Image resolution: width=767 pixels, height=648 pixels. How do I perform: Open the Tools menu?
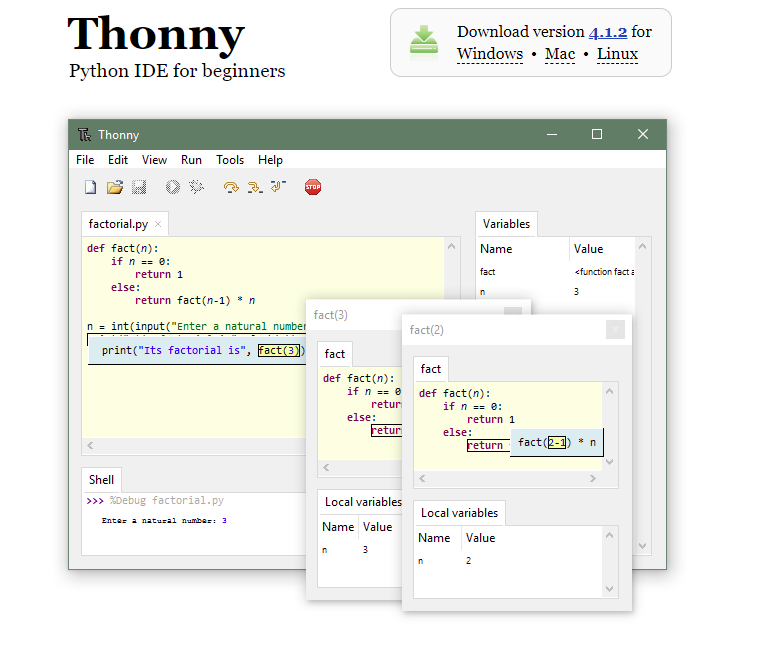(x=230, y=160)
